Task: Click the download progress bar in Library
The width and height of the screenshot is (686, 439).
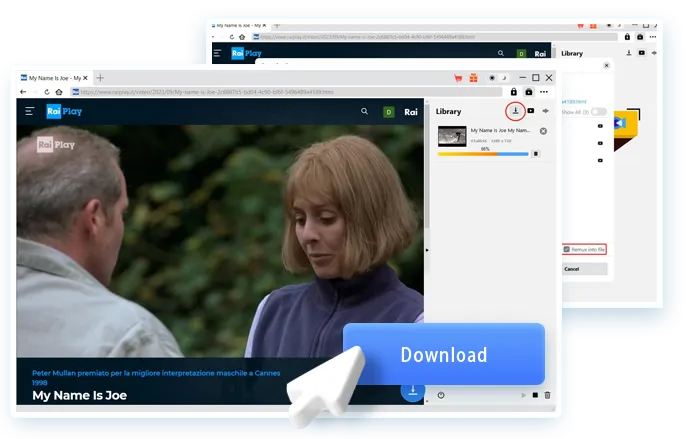Action: click(483, 154)
